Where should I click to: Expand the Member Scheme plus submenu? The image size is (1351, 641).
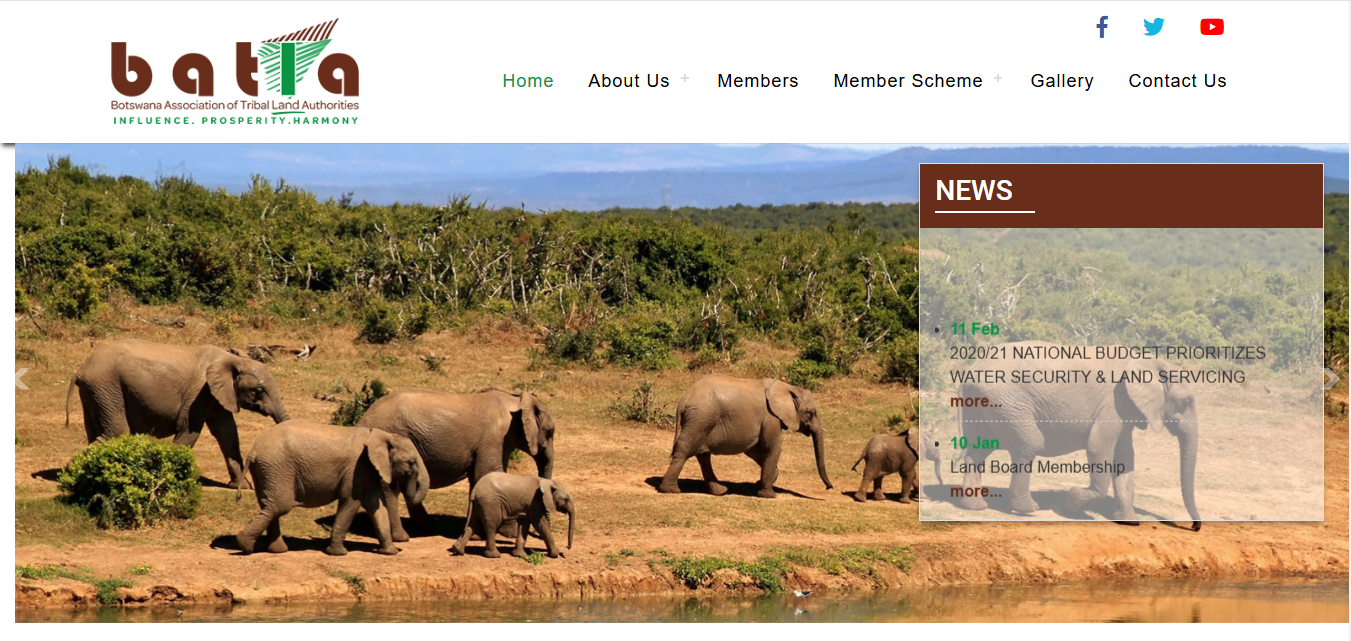(998, 78)
